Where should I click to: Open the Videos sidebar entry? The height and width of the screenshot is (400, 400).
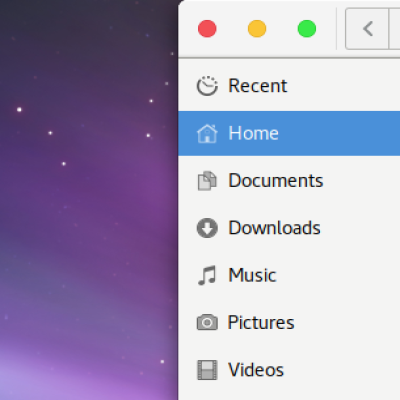click(289, 370)
